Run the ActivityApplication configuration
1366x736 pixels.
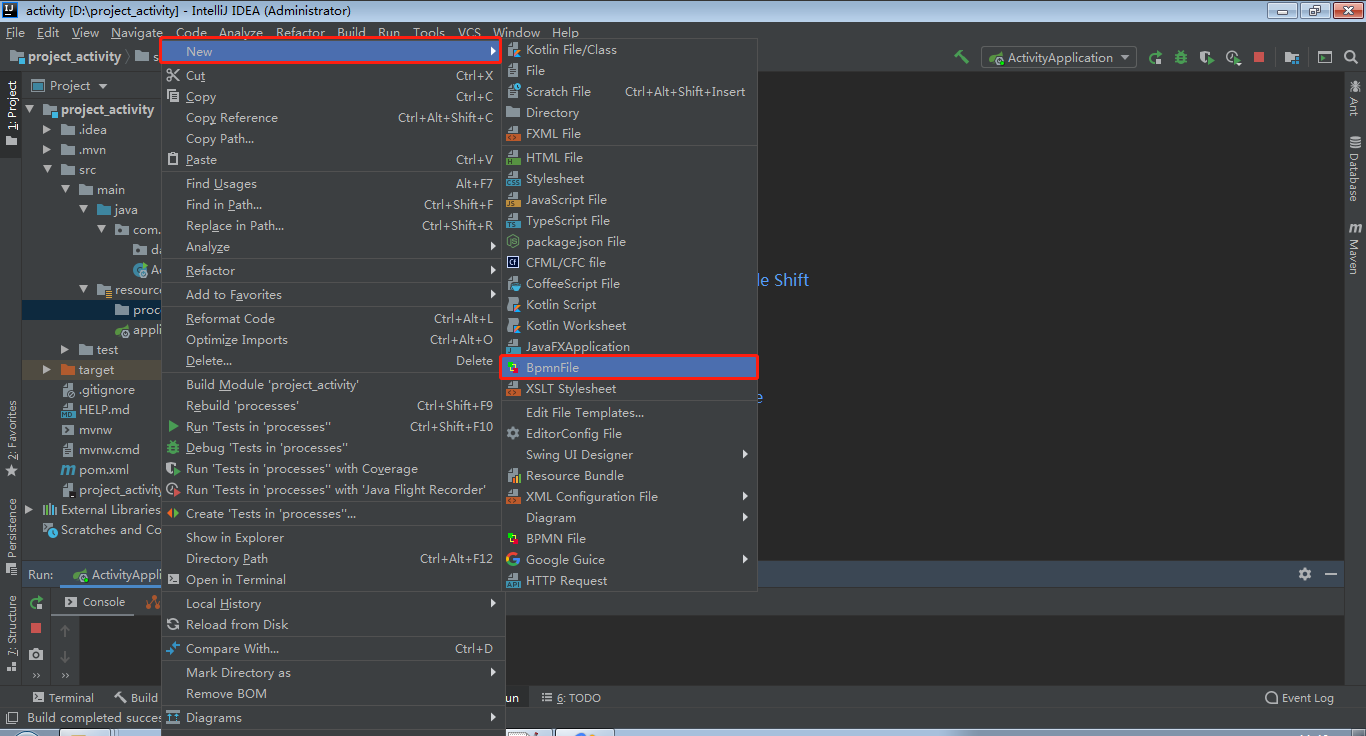click(x=1155, y=57)
